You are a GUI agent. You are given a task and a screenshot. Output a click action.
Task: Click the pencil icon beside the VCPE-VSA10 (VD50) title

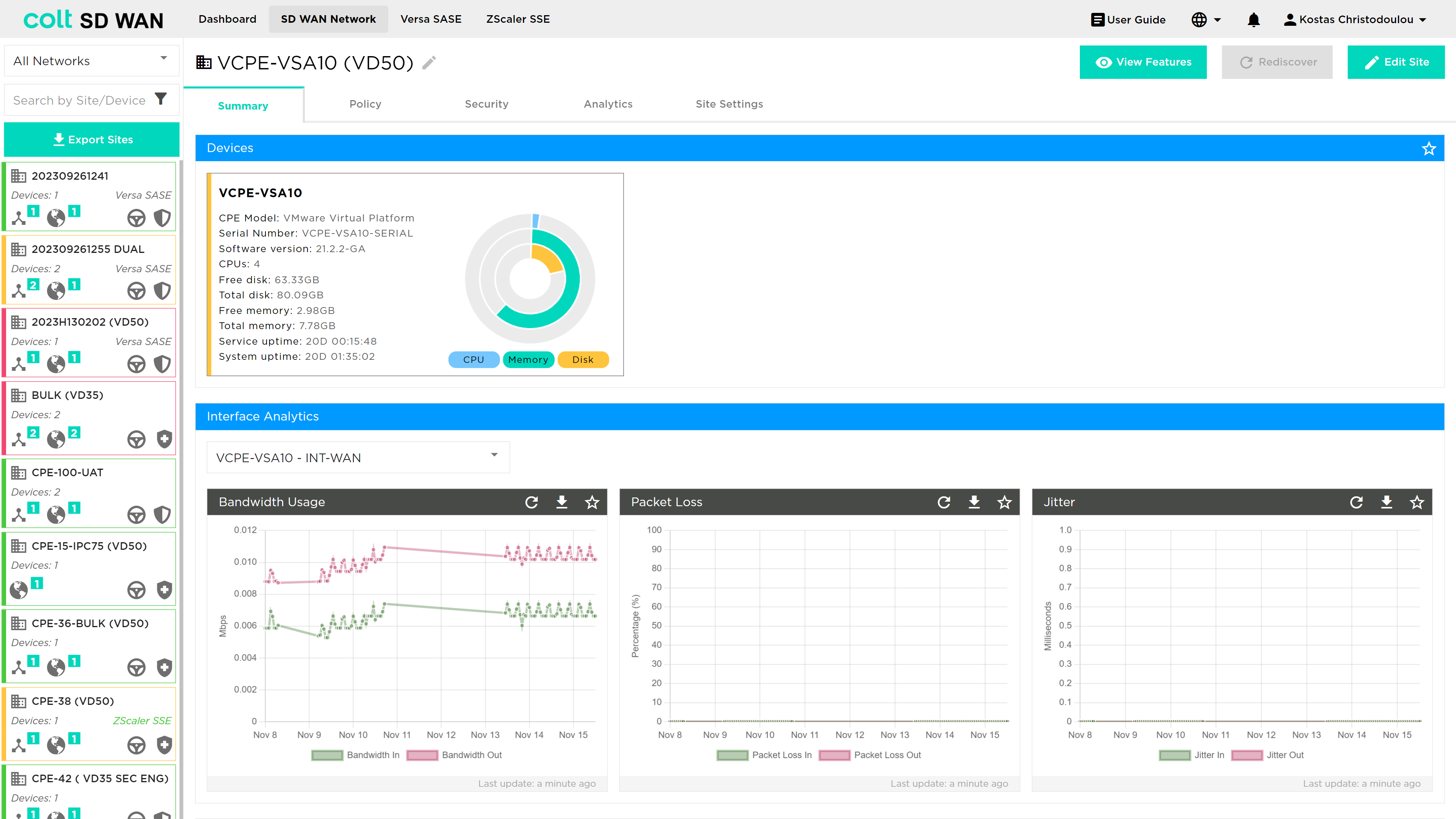pyautogui.click(x=429, y=62)
